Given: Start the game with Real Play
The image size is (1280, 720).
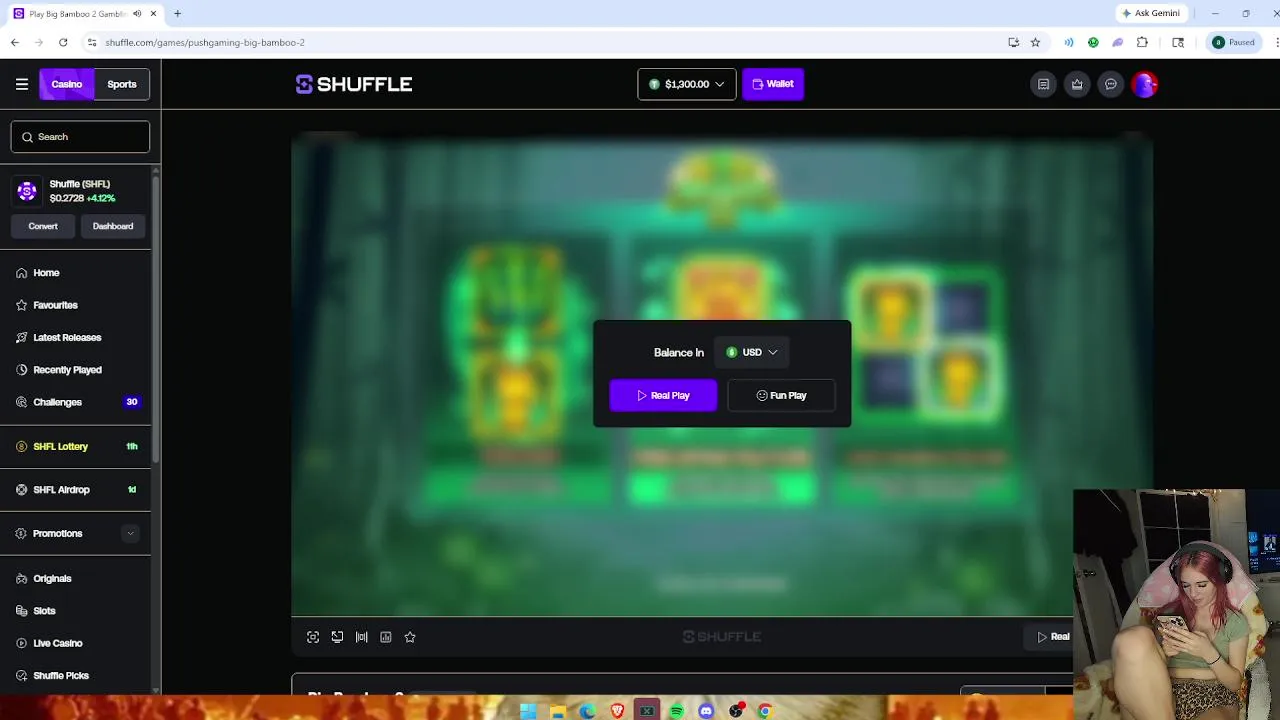Looking at the screenshot, I should 663,395.
